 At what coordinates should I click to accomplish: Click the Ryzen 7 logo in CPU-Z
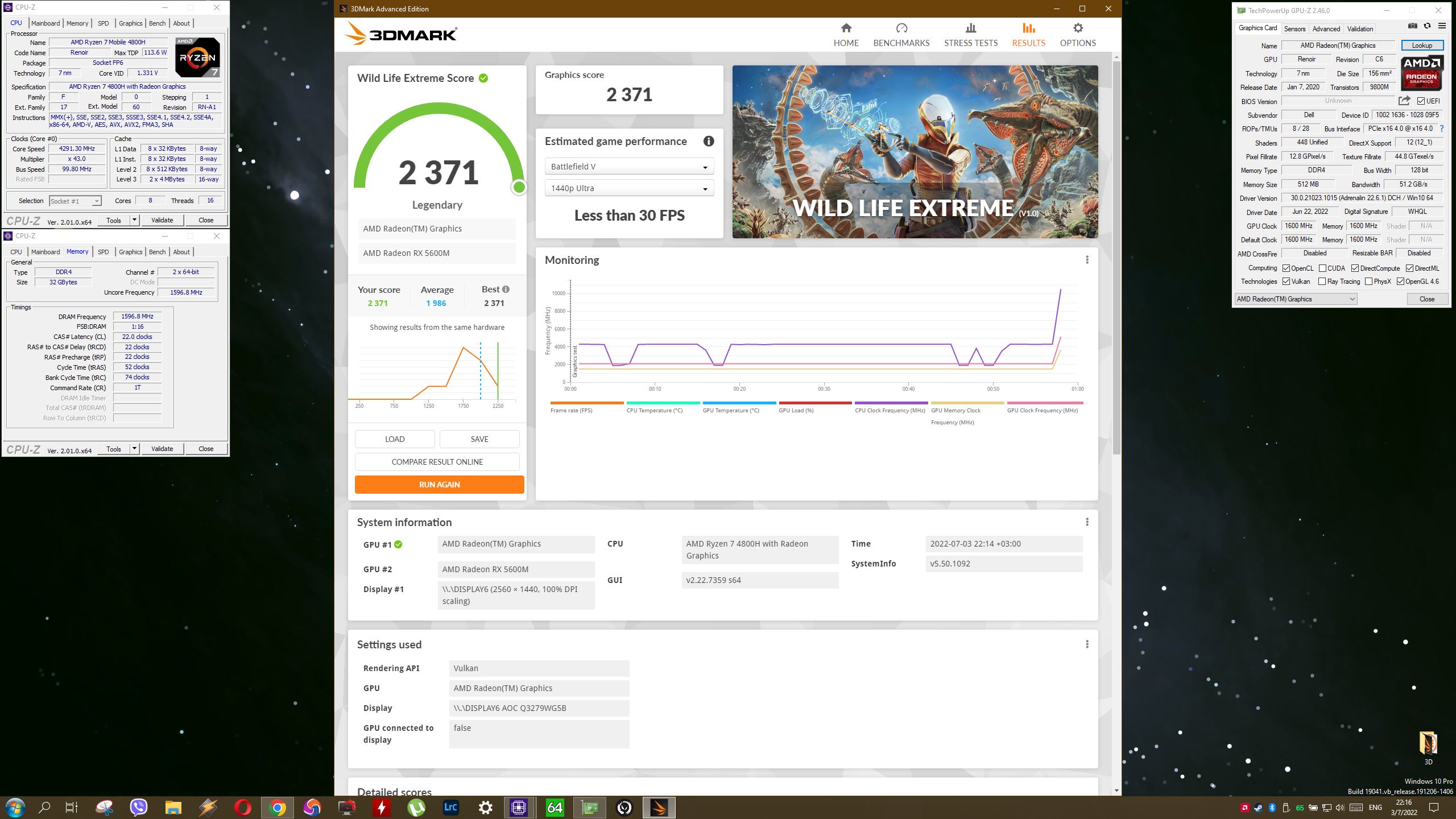(197, 57)
